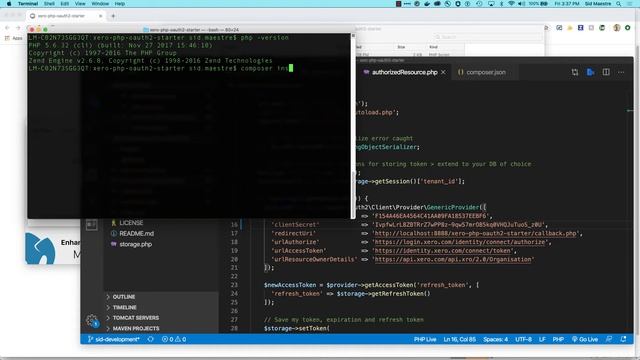640x360 pixels.
Task: Open the volume control in the menu bar
Action: (x=522, y=4)
